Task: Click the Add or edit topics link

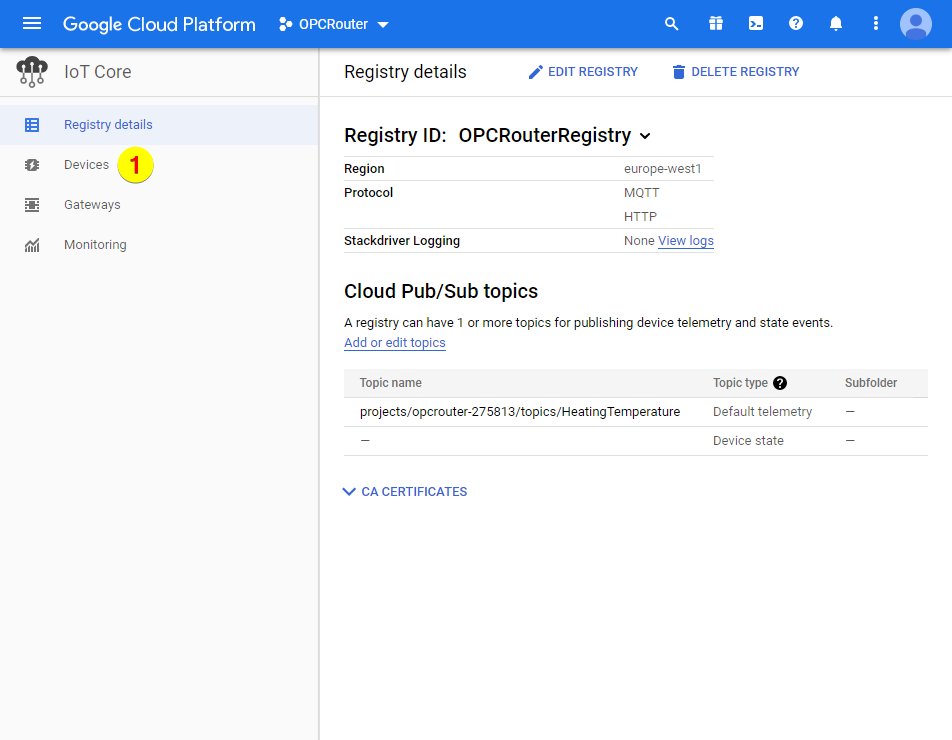Action: (395, 343)
